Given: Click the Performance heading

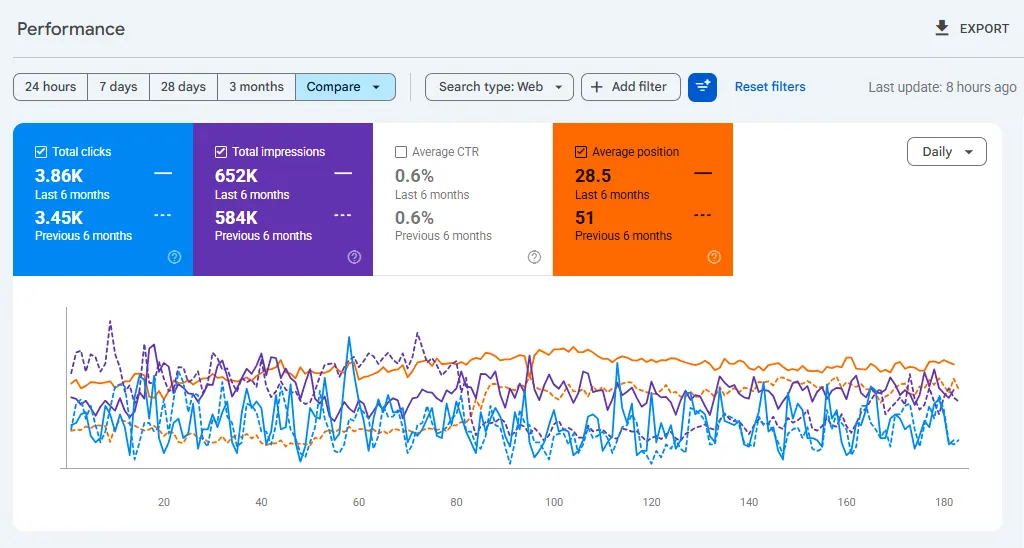Looking at the screenshot, I should coord(71,29).
